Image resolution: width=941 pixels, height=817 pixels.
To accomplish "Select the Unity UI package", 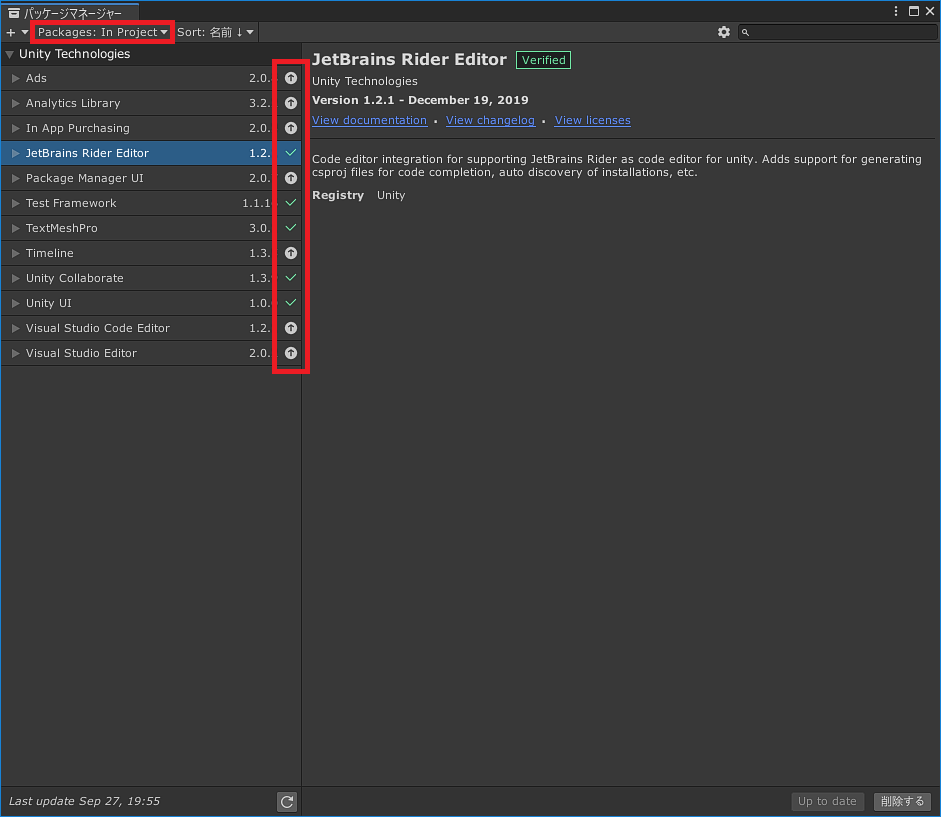I will [x=151, y=303].
